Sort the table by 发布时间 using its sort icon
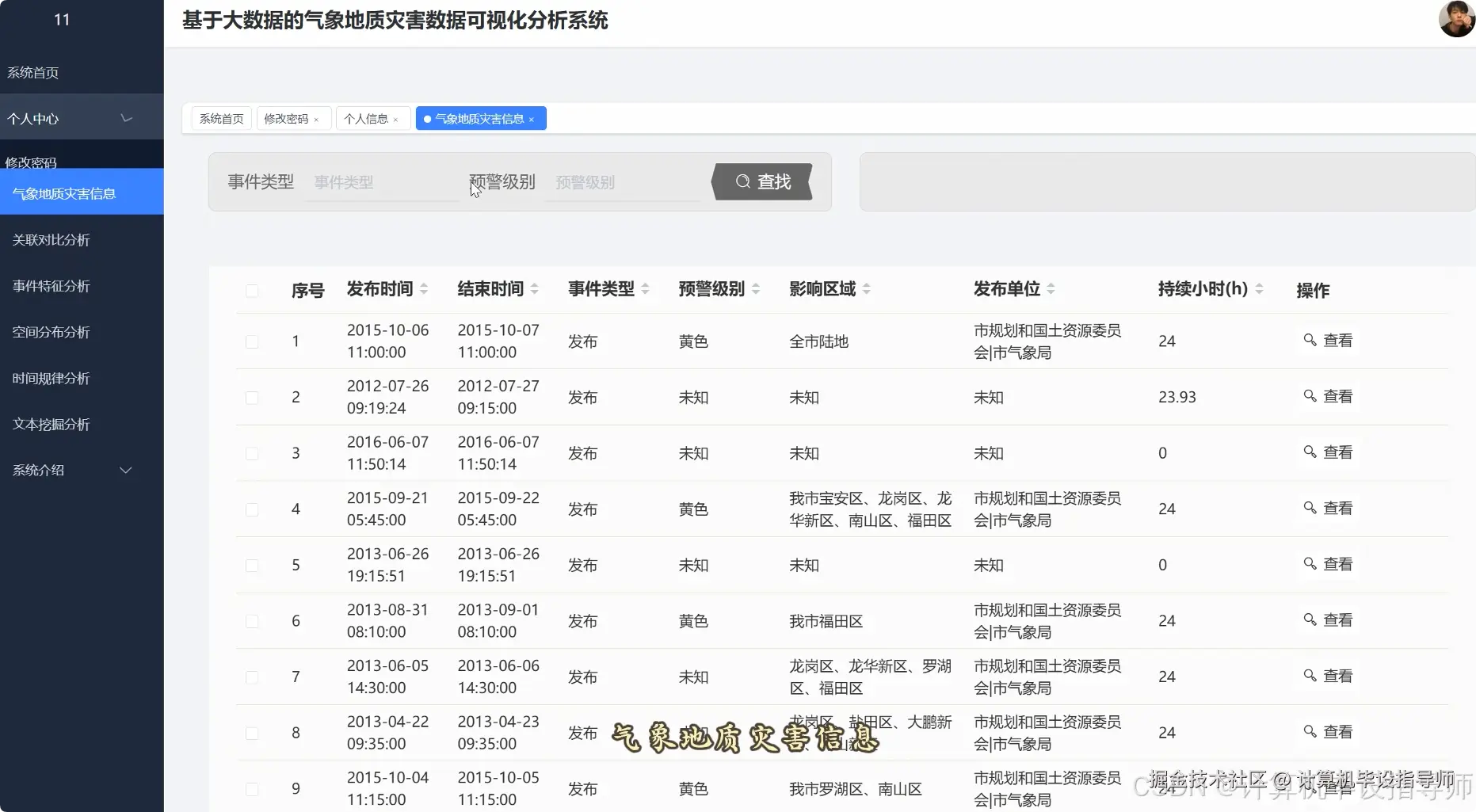 (425, 288)
